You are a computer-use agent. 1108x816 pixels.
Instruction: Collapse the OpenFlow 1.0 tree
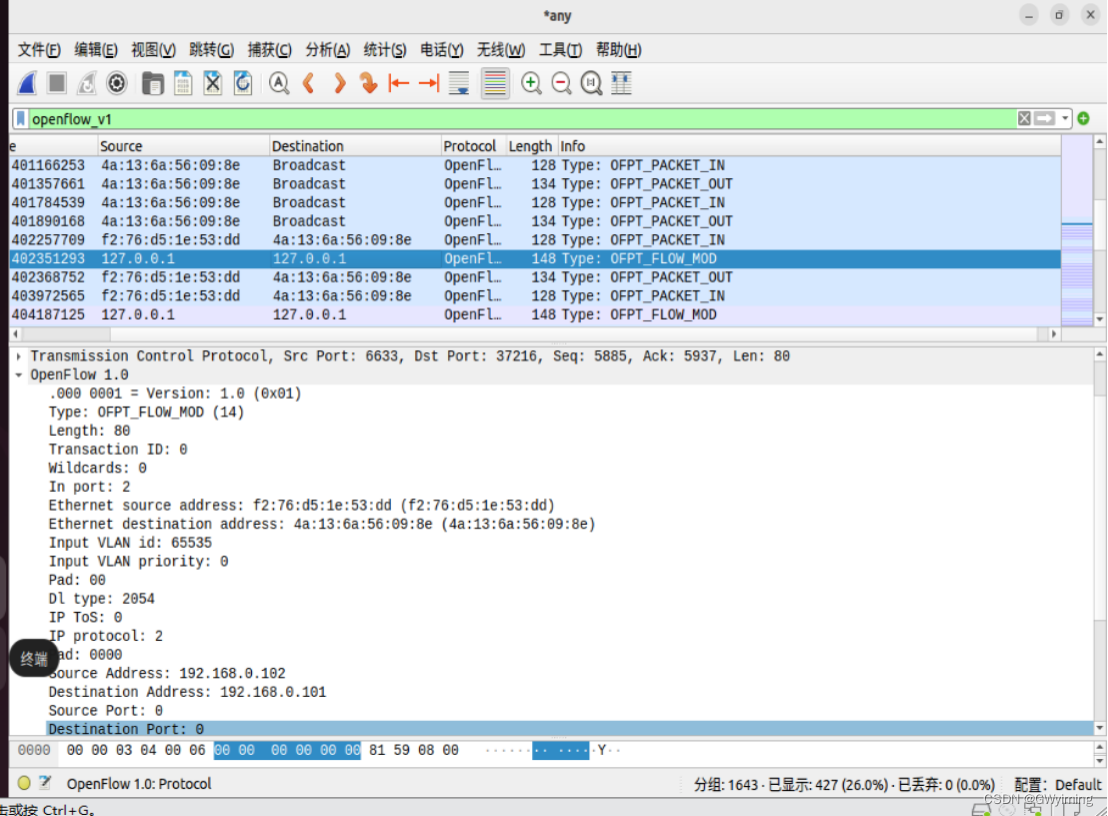point(19,374)
